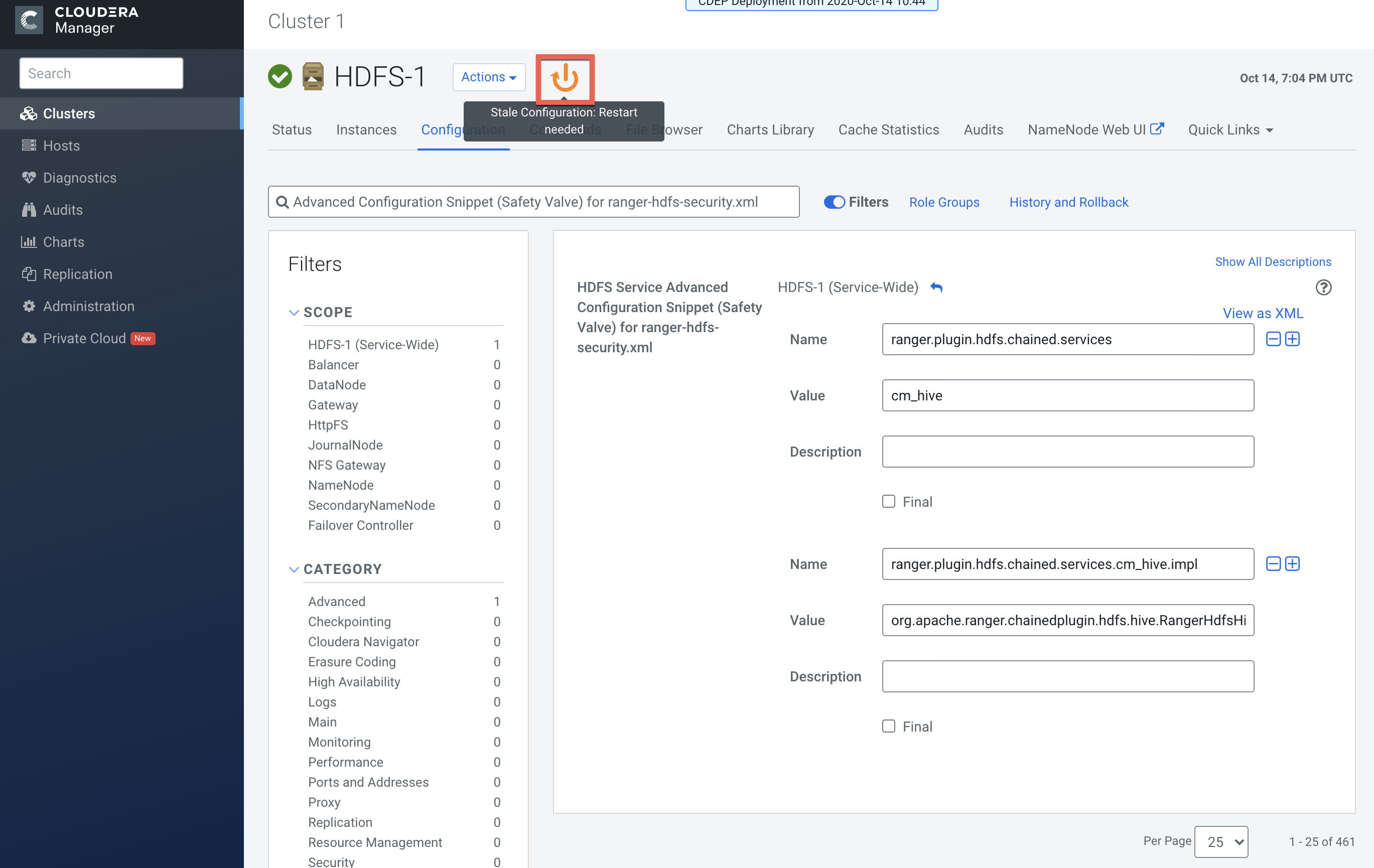This screenshot has height=868, width=1374.
Task: Check Final for the chained.services property
Action: 888,501
